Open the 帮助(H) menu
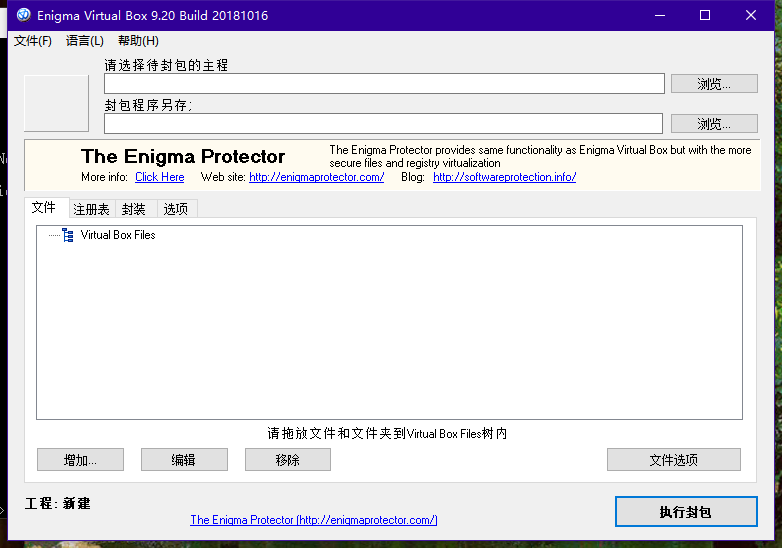Screen dimensions: 782x548 pos(138,41)
